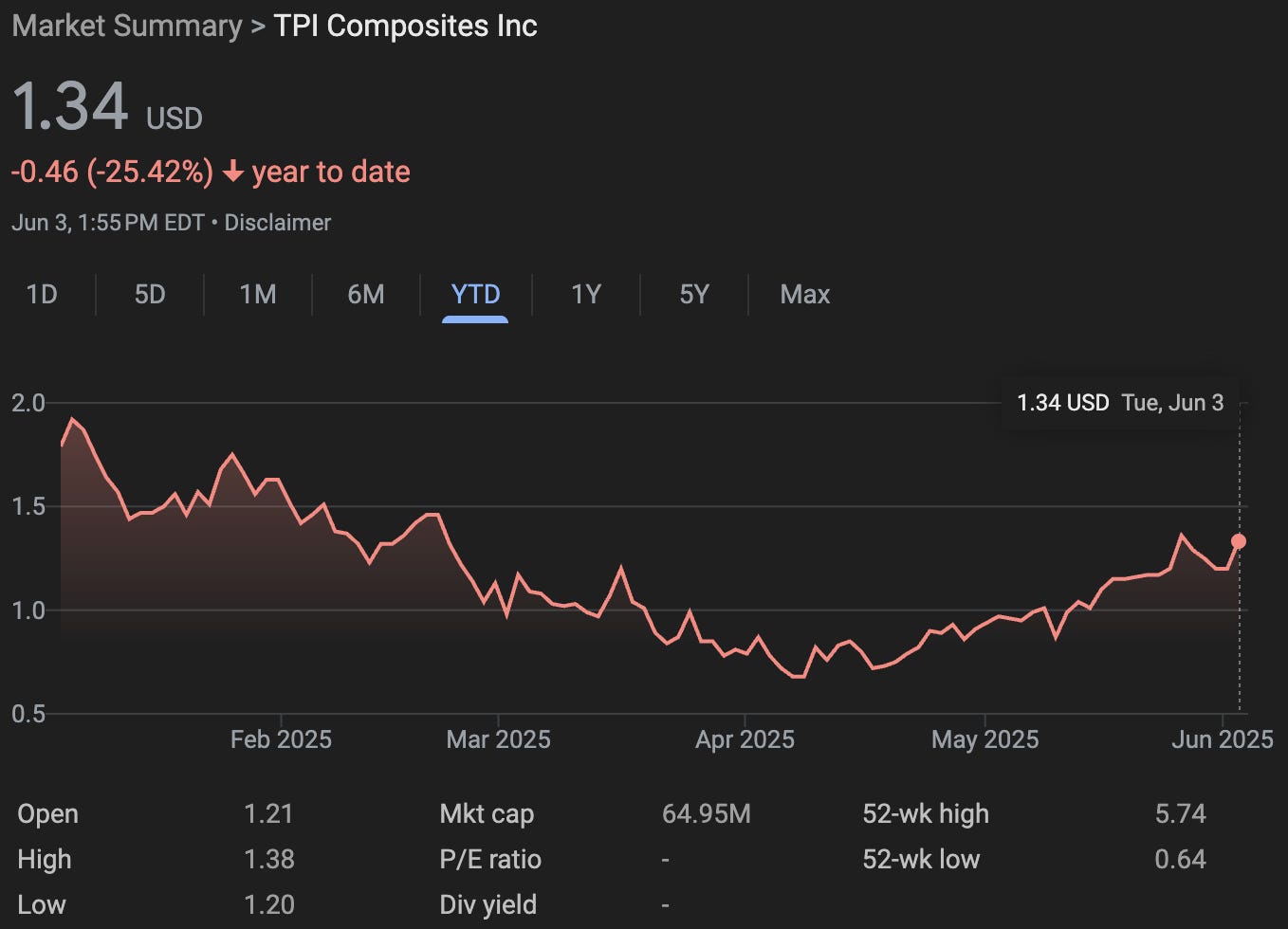This screenshot has width=1288, height=929.
Task: Click the 1.5 y-axis label
Action: [x=28, y=506]
